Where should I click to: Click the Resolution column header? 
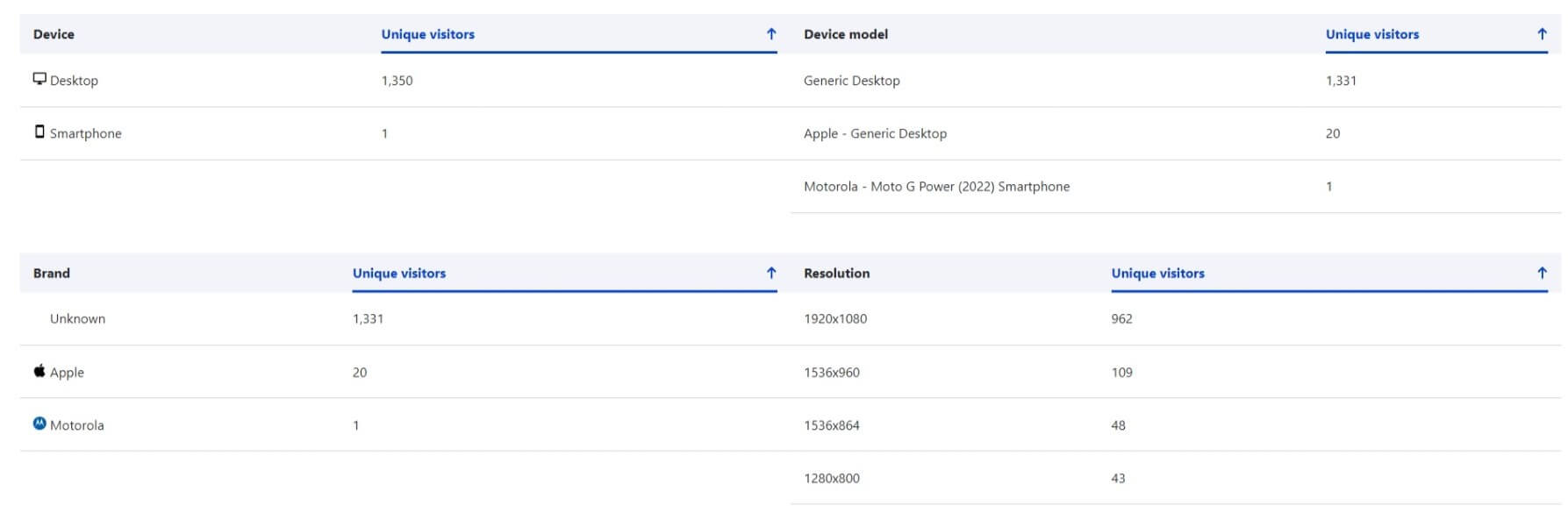tap(837, 273)
